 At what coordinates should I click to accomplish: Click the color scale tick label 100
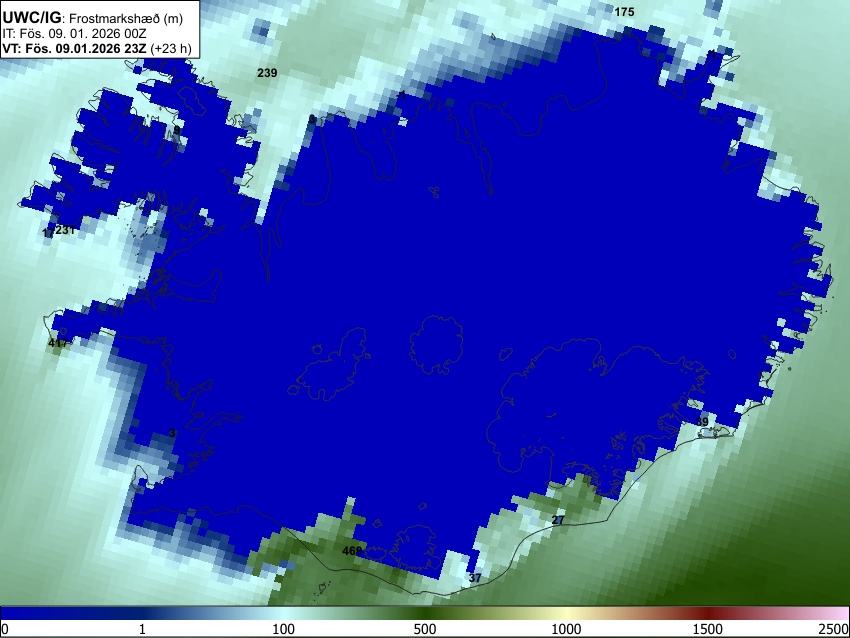click(x=284, y=629)
